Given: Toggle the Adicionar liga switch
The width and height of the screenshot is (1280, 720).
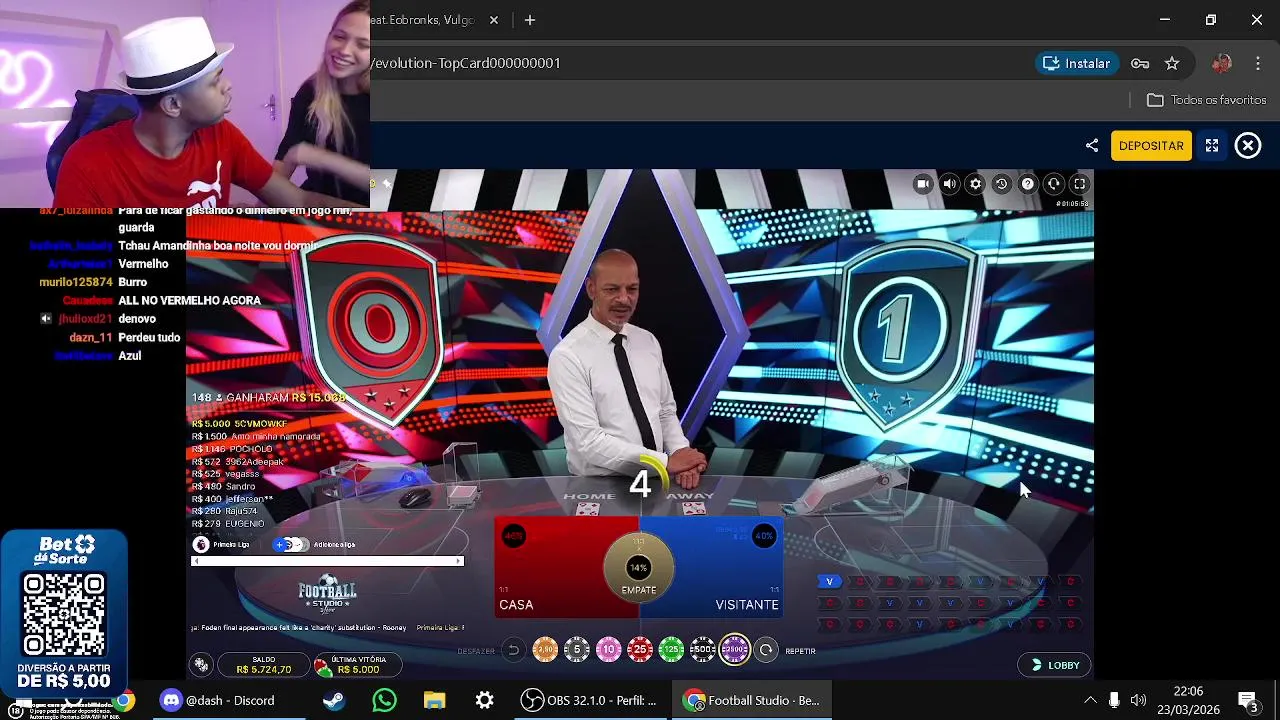Looking at the screenshot, I should [291, 545].
